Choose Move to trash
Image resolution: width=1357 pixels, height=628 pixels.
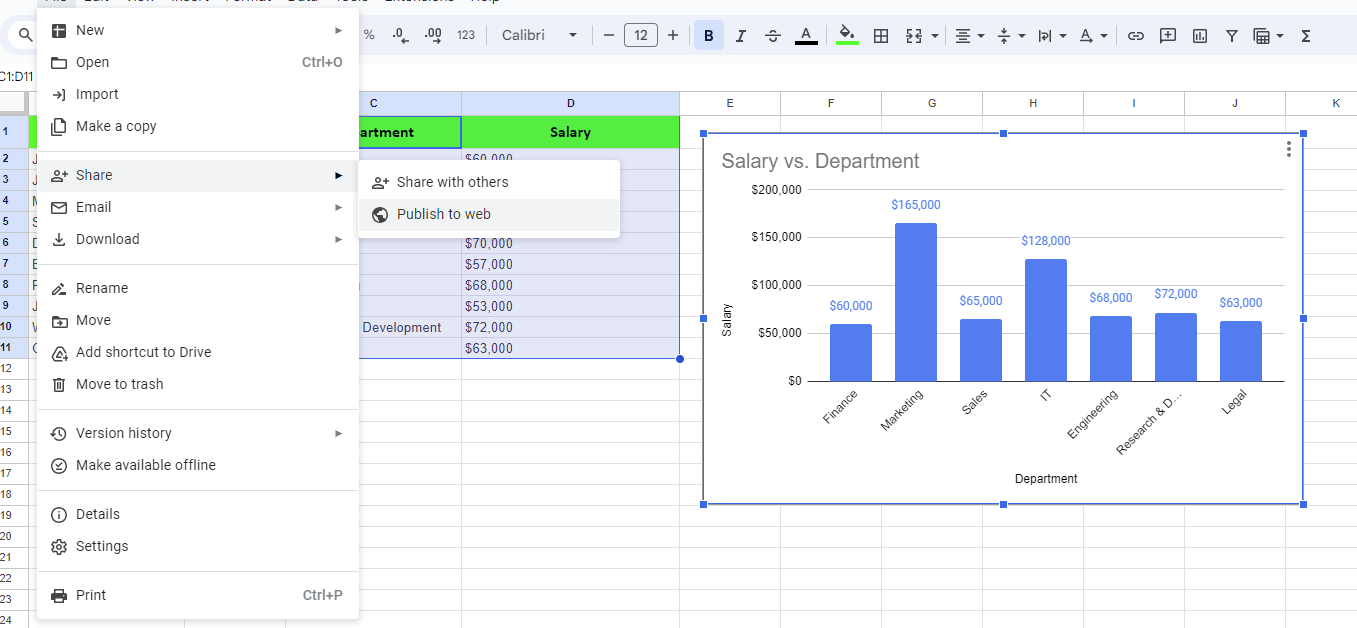pos(198,384)
